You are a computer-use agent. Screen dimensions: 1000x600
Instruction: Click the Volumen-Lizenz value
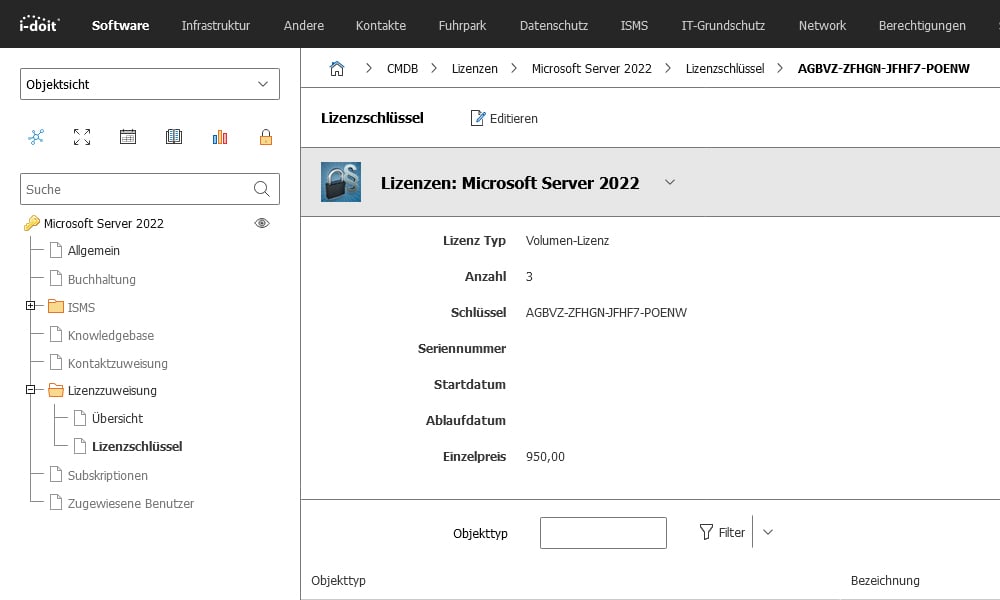pyautogui.click(x=568, y=240)
